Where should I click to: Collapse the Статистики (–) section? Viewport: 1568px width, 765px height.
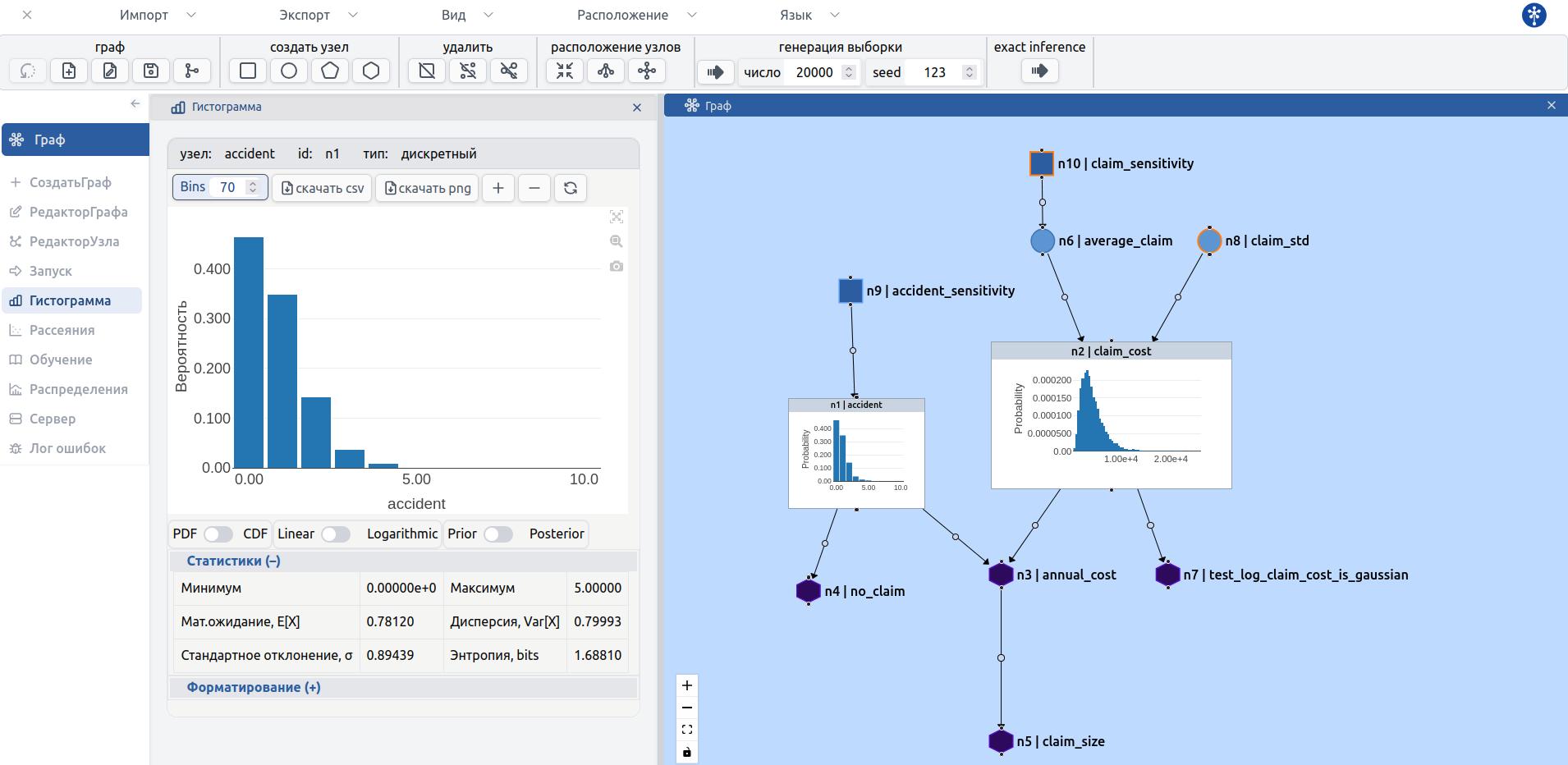click(x=233, y=561)
